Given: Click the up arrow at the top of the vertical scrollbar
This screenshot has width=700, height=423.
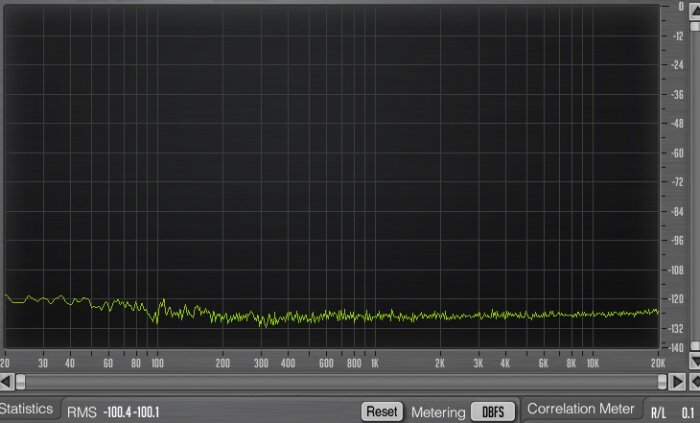Looking at the screenshot, I should (695, 11).
